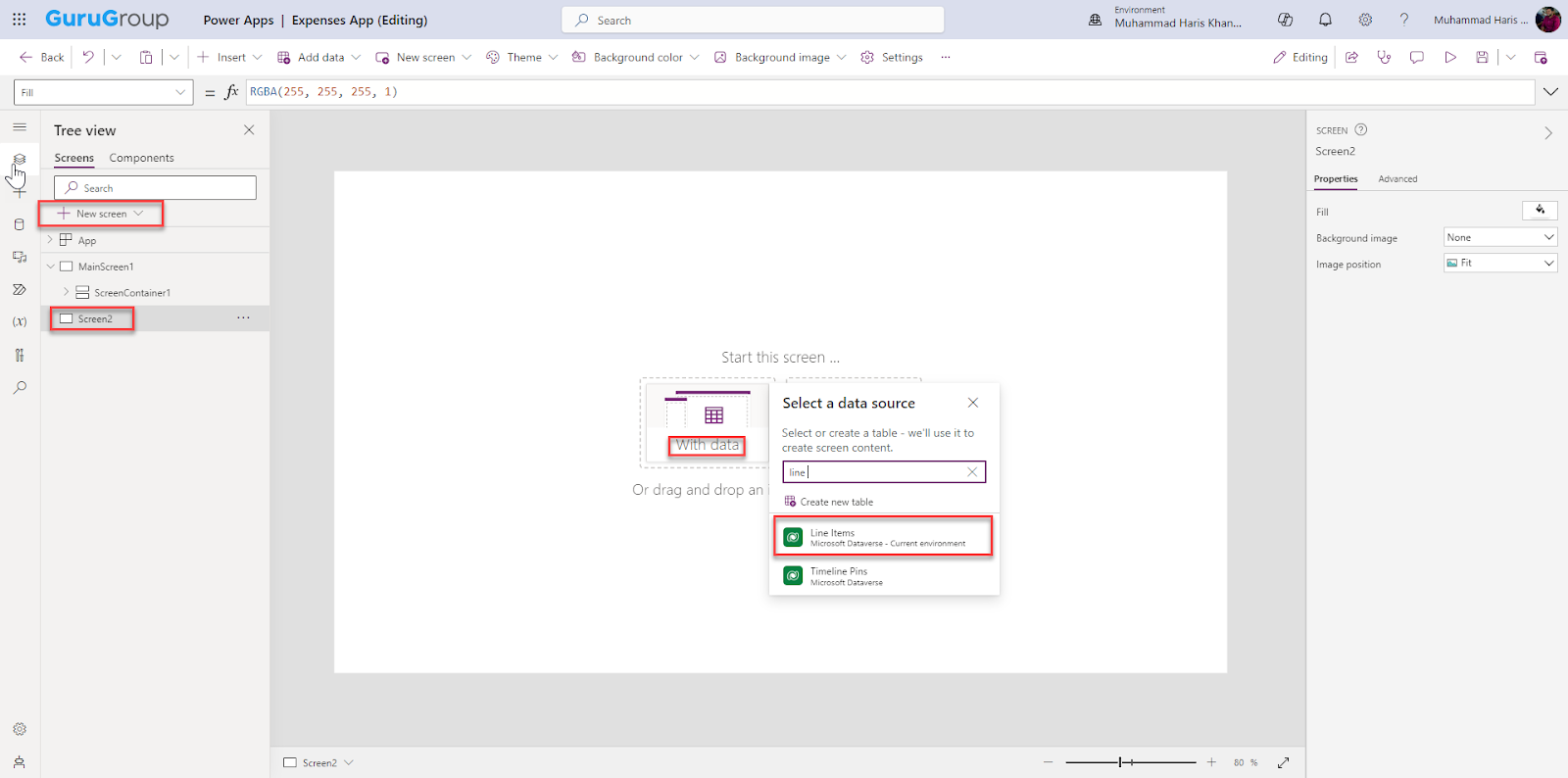This screenshot has width=1568, height=778.
Task: Click New screen in Tree view
Action: (x=101, y=214)
